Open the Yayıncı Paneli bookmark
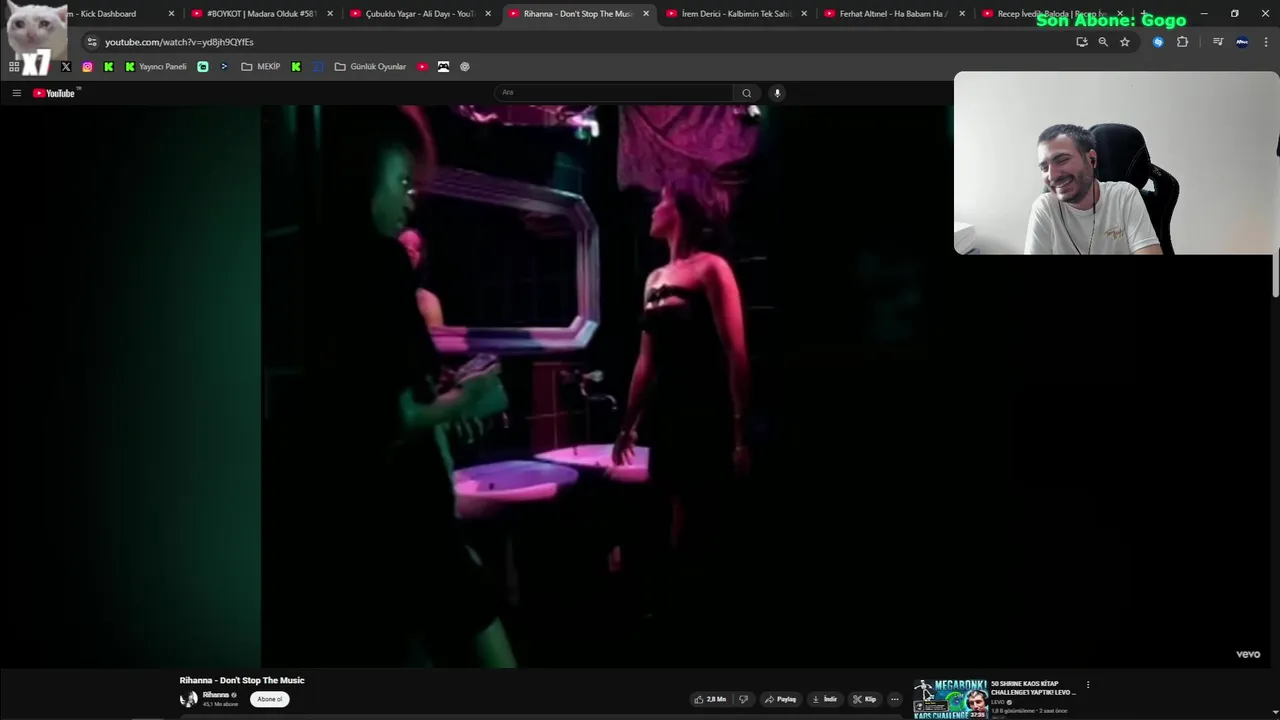 pyautogui.click(x=156, y=67)
